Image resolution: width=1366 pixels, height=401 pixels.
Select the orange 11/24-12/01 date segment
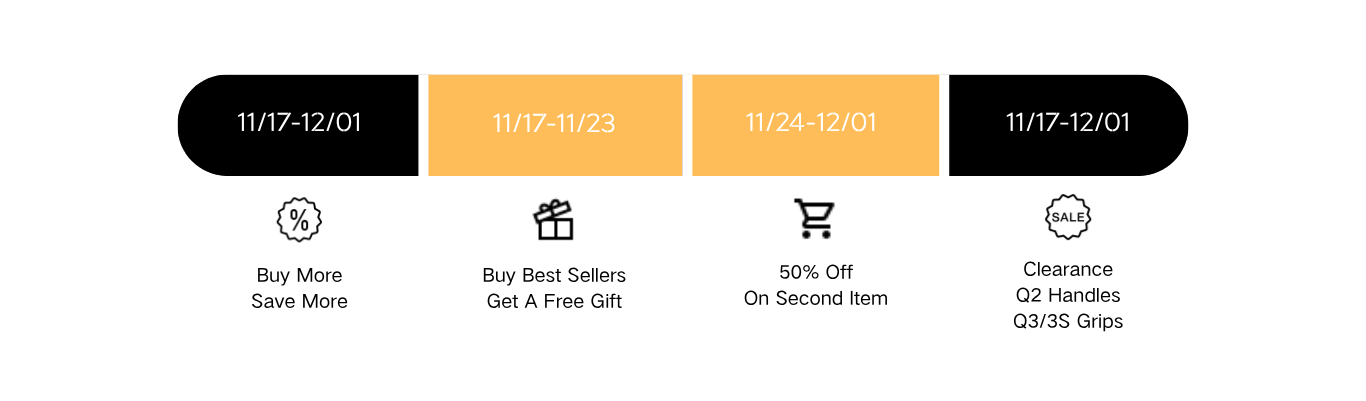(811, 123)
